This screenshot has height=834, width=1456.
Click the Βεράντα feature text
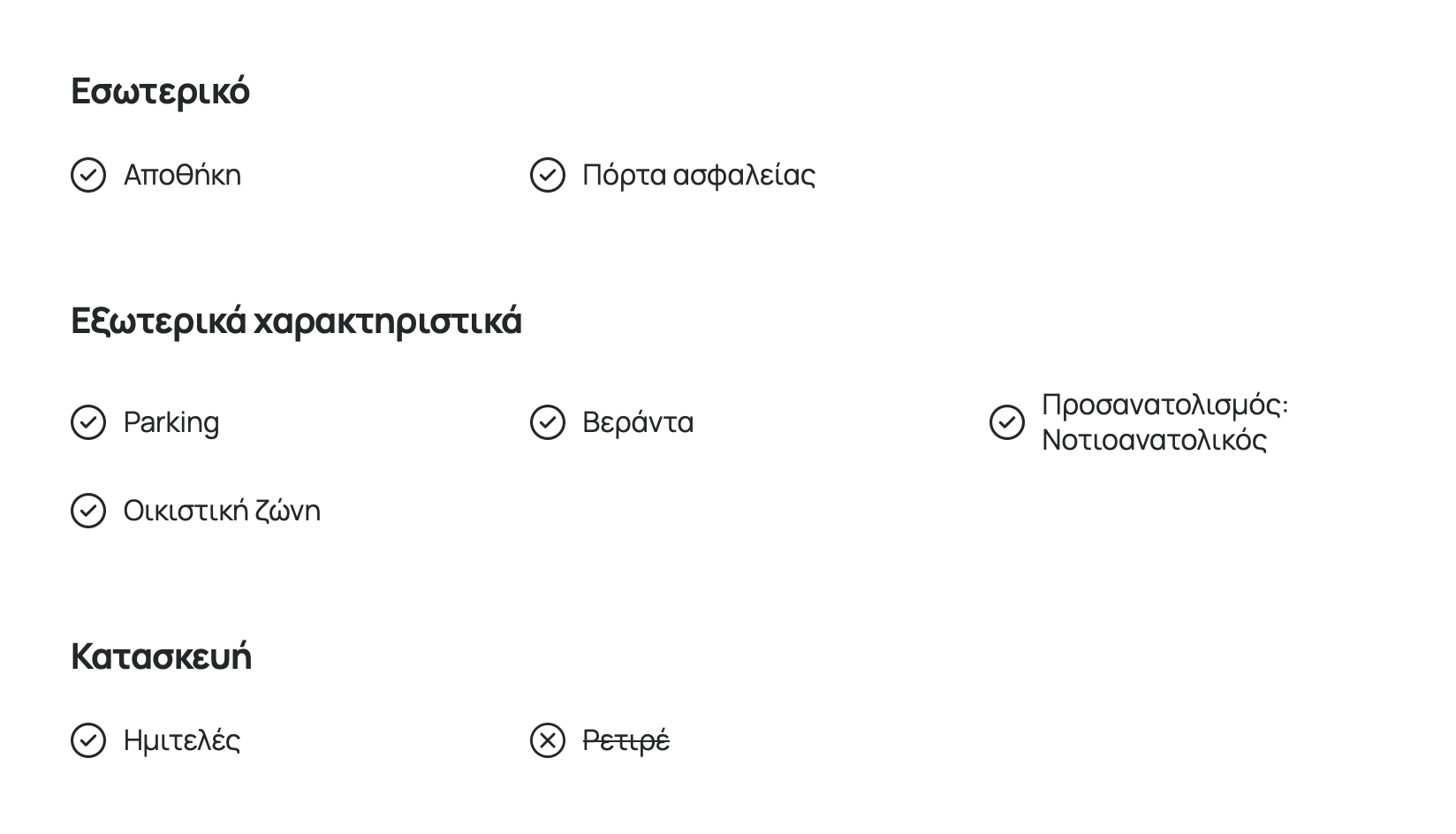tap(638, 422)
